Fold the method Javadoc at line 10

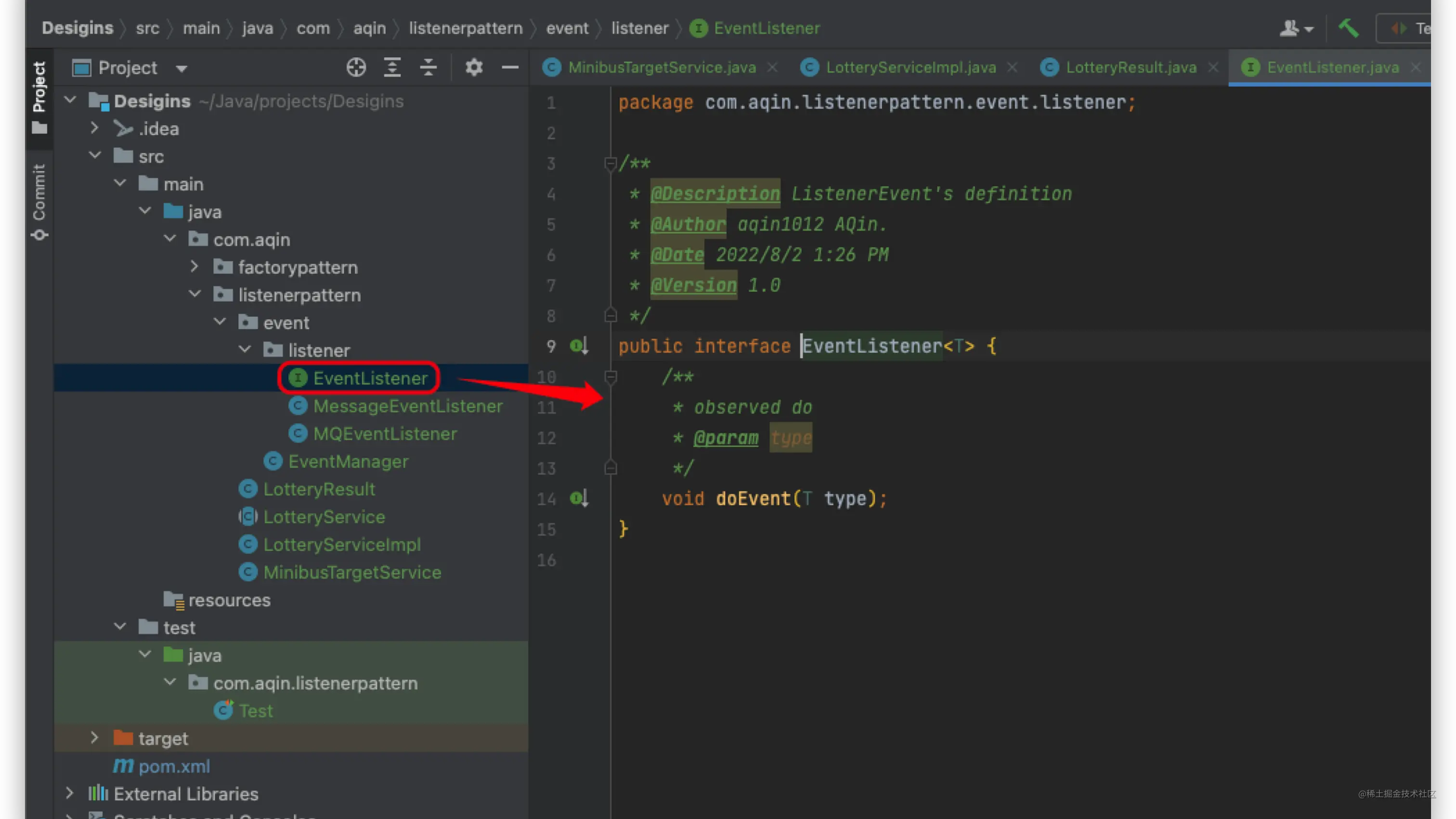[x=610, y=377]
